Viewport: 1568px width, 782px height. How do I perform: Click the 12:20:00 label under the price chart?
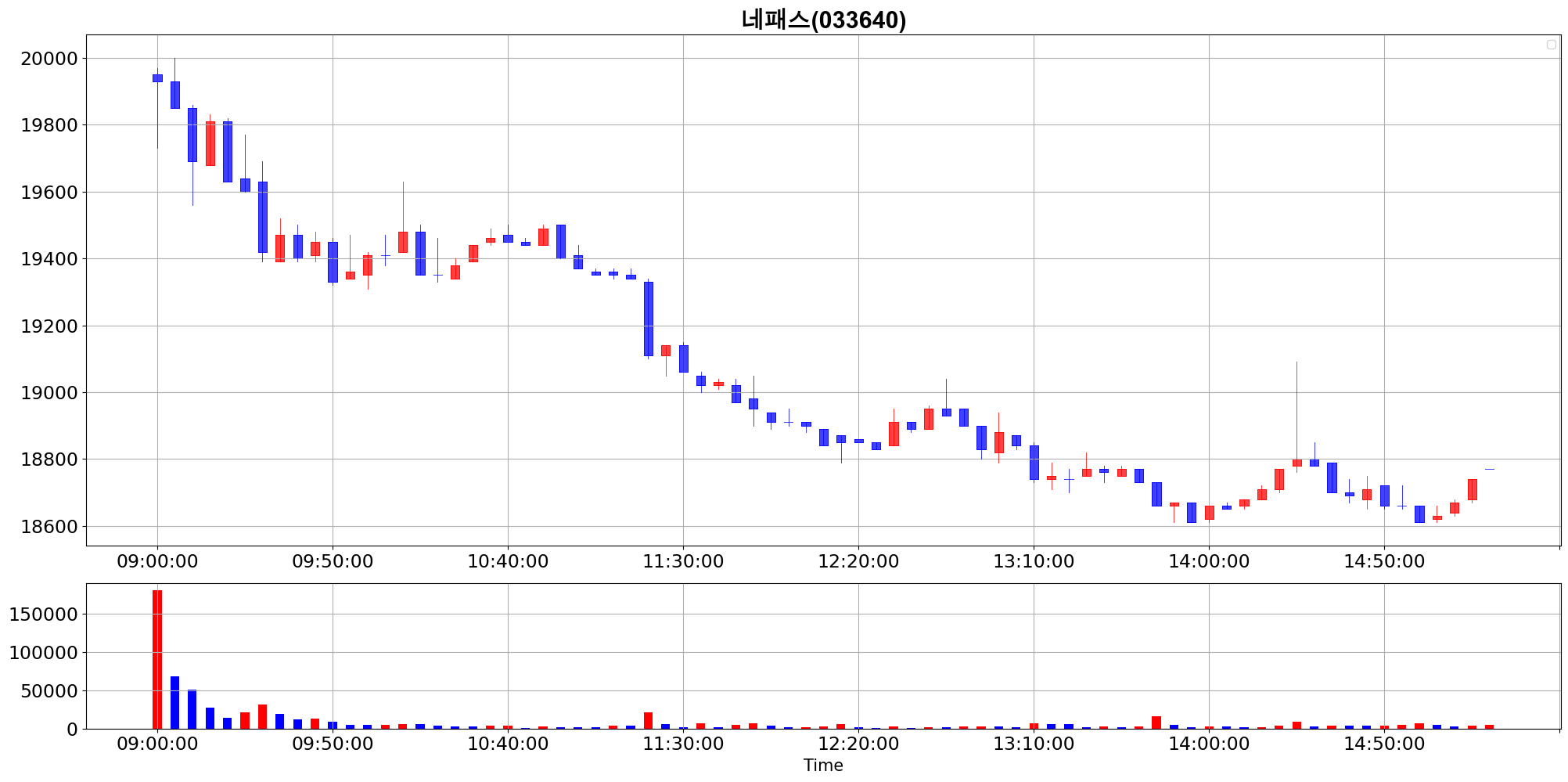858,562
